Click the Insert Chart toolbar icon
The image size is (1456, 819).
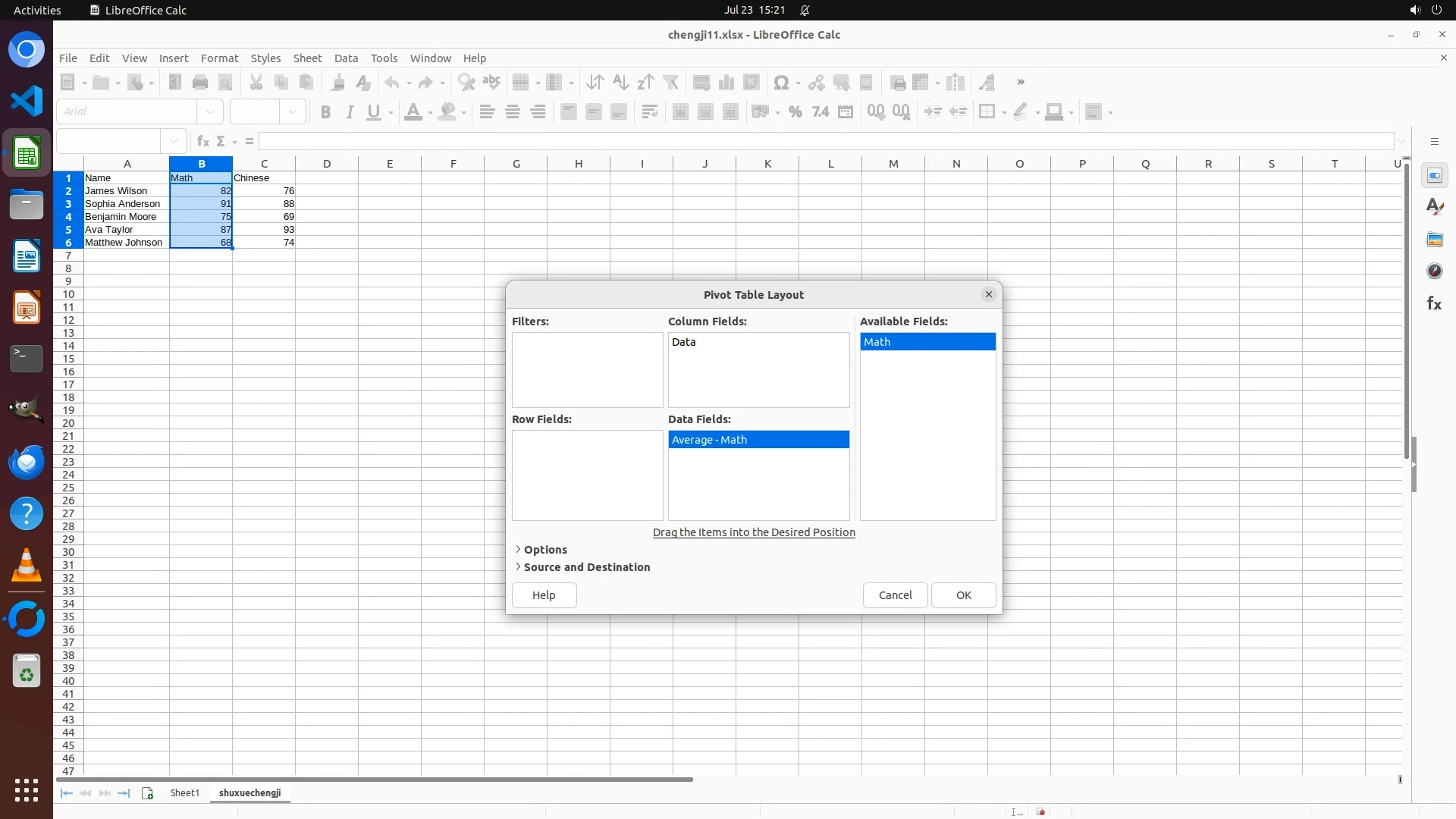tap(726, 83)
